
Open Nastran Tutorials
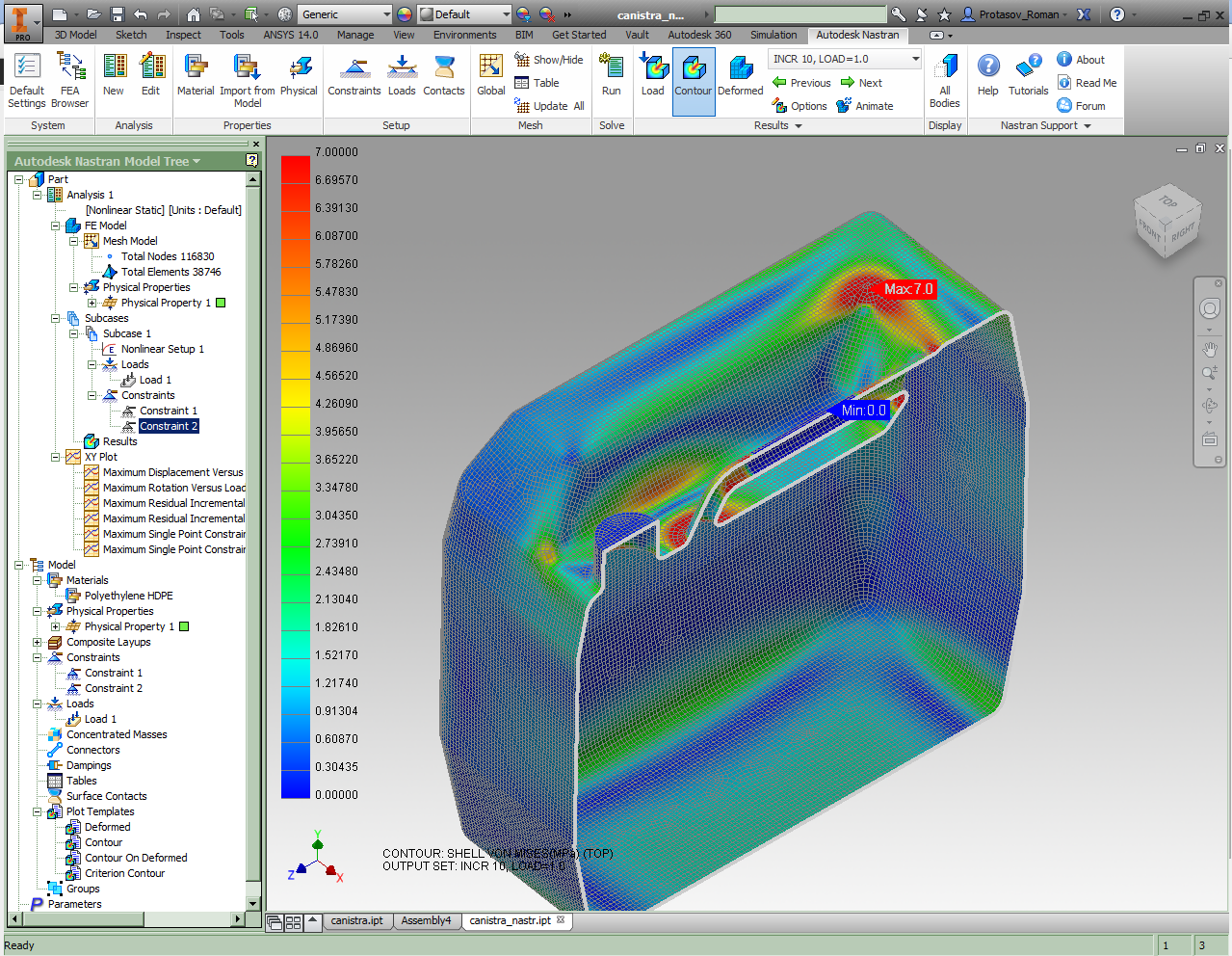(x=1029, y=75)
